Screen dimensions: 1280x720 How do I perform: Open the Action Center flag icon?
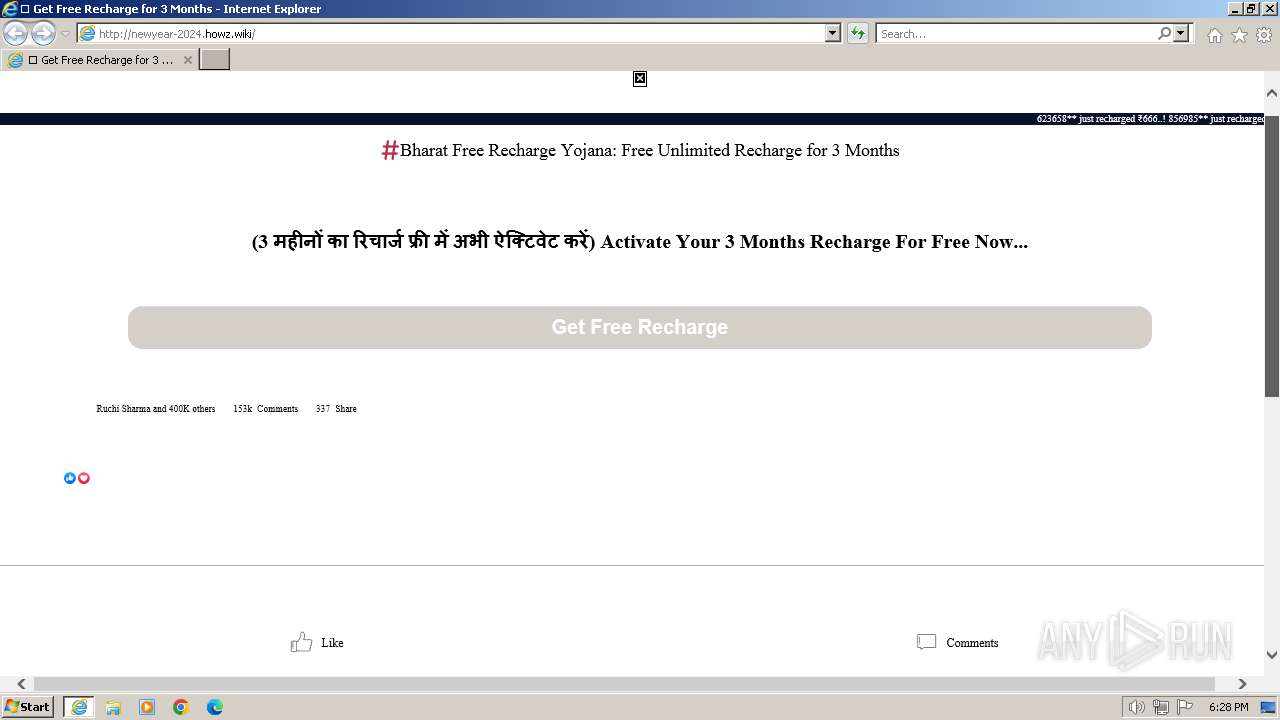pyautogui.click(x=1185, y=707)
